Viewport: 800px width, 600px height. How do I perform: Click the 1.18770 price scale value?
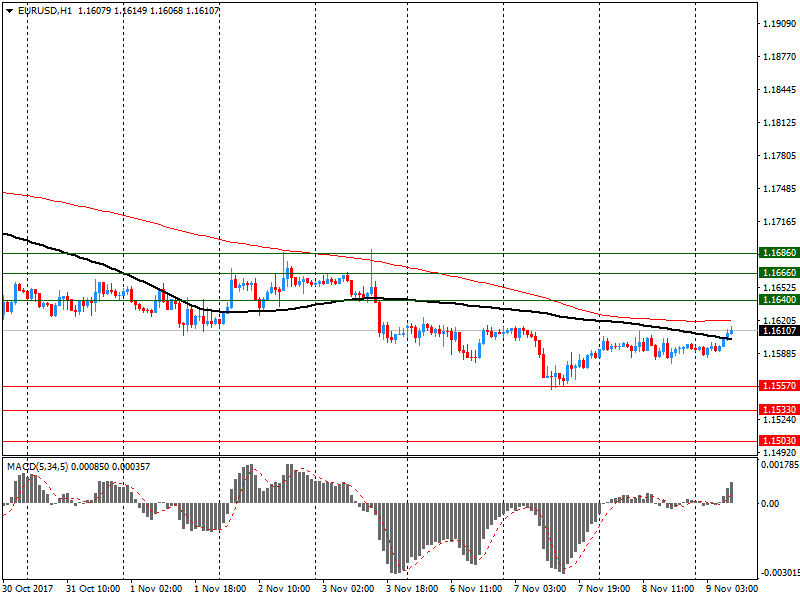pyautogui.click(x=779, y=57)
